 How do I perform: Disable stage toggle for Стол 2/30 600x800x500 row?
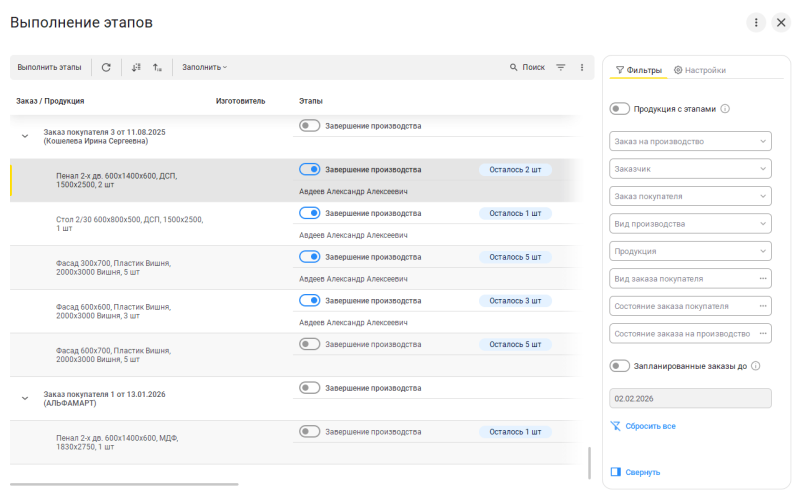[309, 213]
